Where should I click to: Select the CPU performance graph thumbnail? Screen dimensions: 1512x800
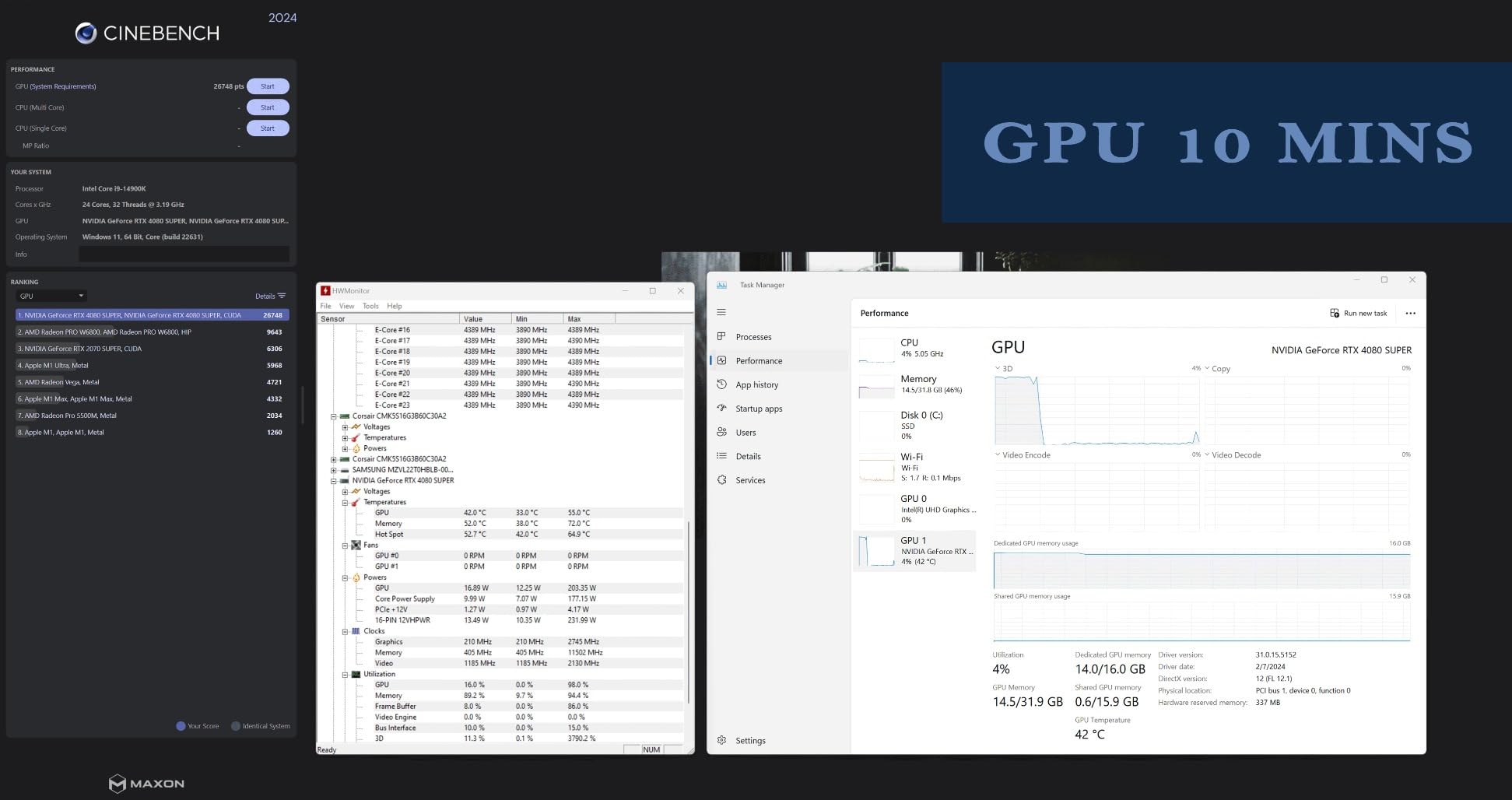coord(876,350)
